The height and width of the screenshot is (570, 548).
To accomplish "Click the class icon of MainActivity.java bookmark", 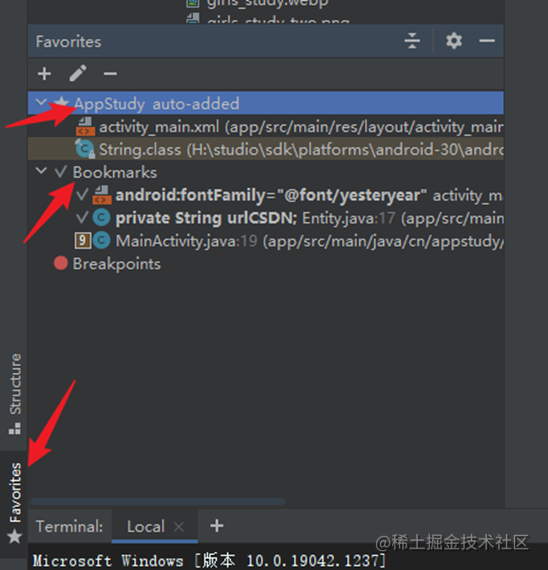I will [101, 241].
